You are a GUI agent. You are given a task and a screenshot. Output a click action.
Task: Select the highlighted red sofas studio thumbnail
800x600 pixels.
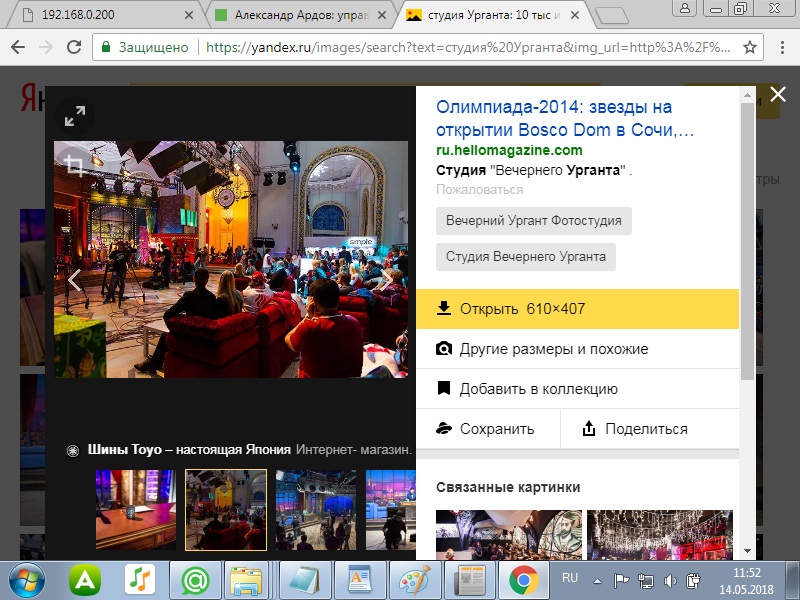click(226, 510)
